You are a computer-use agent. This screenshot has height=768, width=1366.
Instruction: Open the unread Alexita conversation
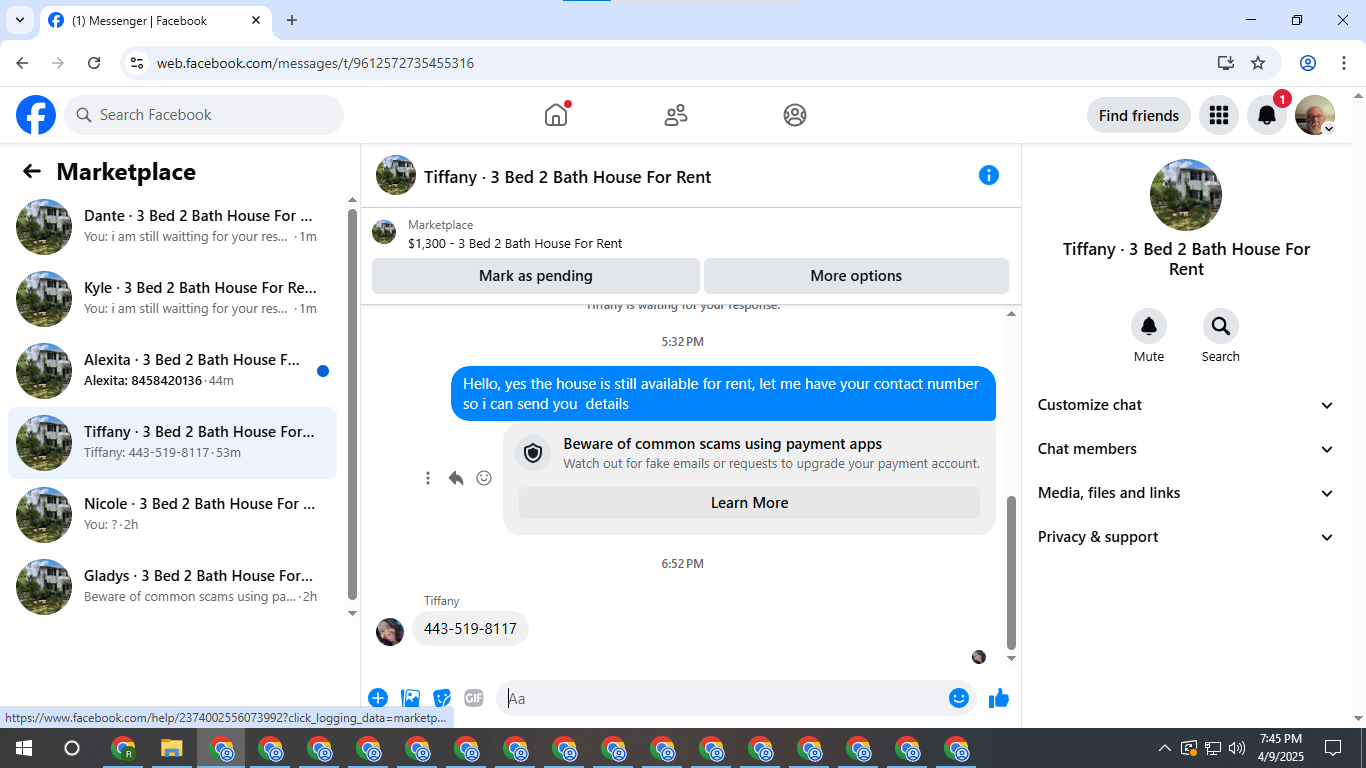pos(172,371)
